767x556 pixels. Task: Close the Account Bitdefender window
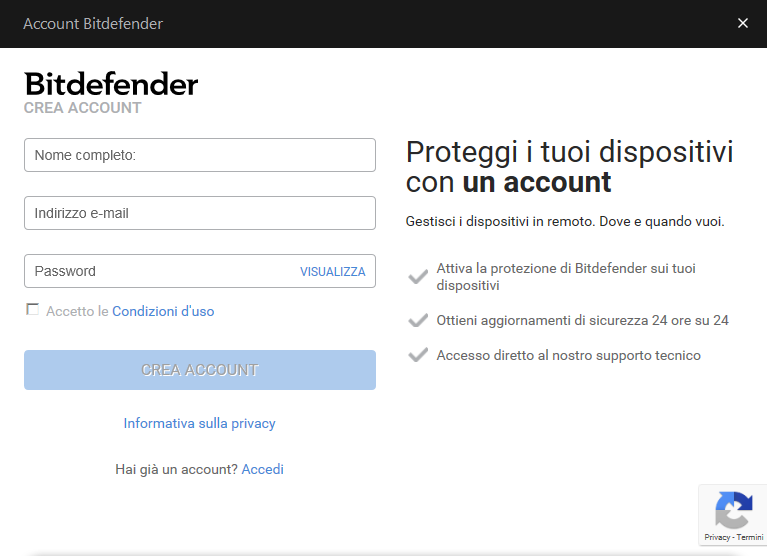742,23
